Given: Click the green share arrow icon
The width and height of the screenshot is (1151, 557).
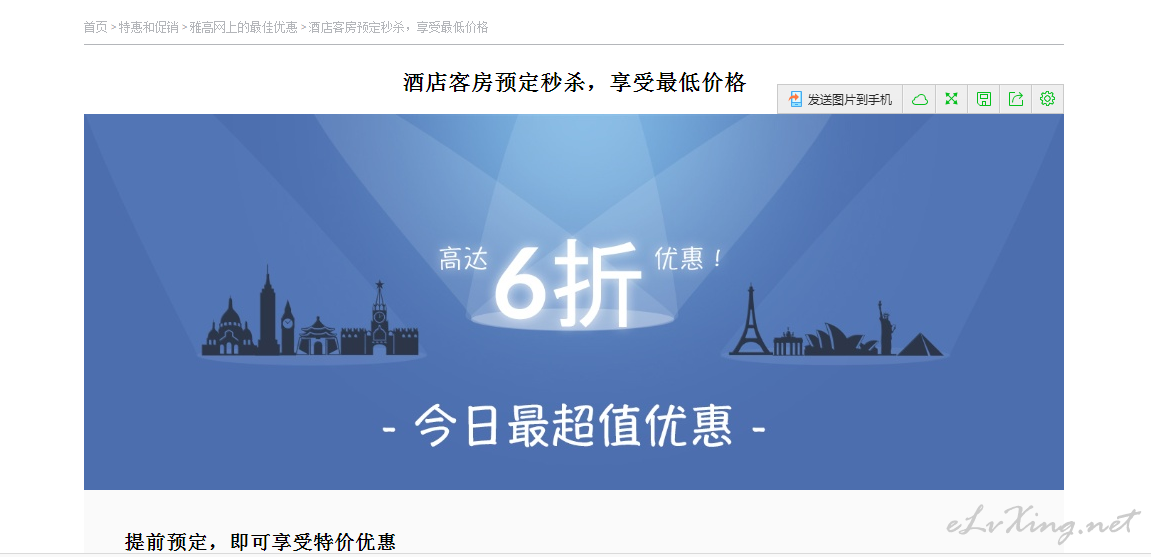Looking at the screenshot, I should [1016, 99].
